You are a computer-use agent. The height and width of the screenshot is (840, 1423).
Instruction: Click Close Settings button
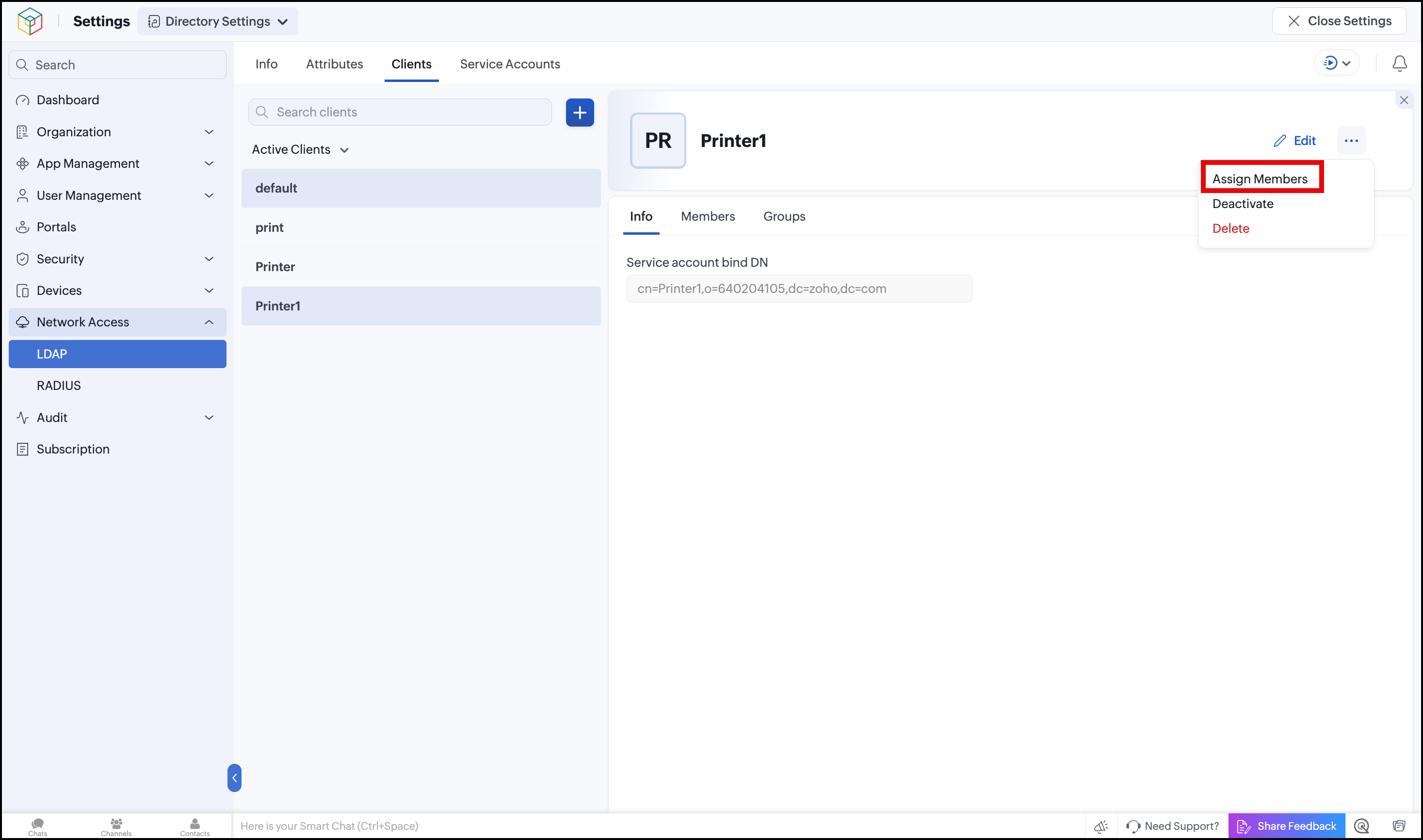1339,21
